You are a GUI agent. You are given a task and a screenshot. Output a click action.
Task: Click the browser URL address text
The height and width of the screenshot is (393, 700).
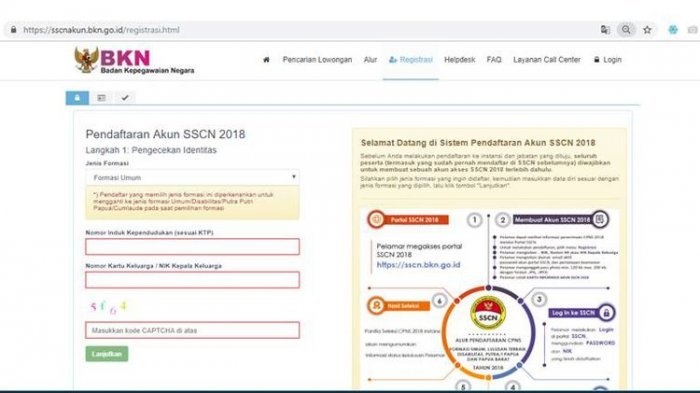tap(101, 30)
